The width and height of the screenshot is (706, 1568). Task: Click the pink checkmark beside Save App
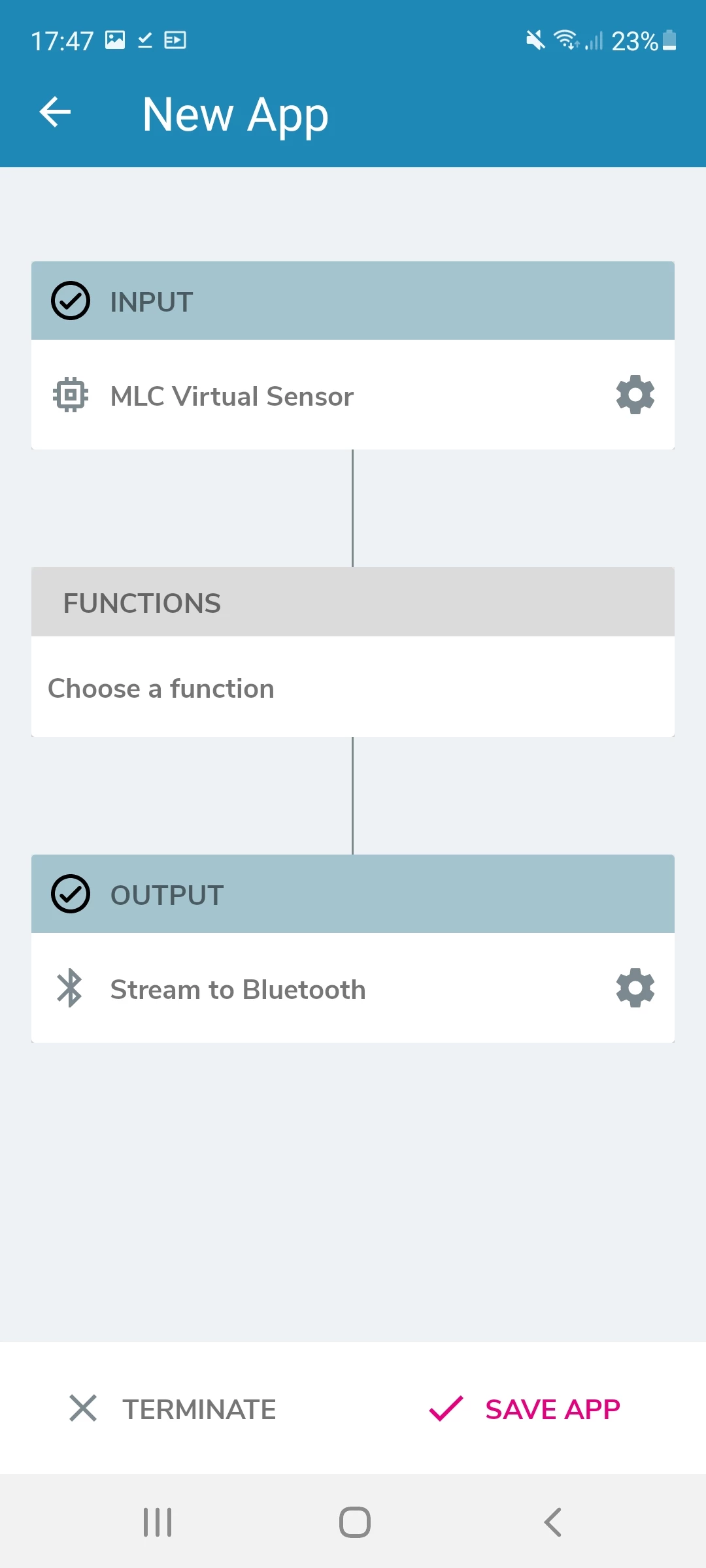(446, 1408)
